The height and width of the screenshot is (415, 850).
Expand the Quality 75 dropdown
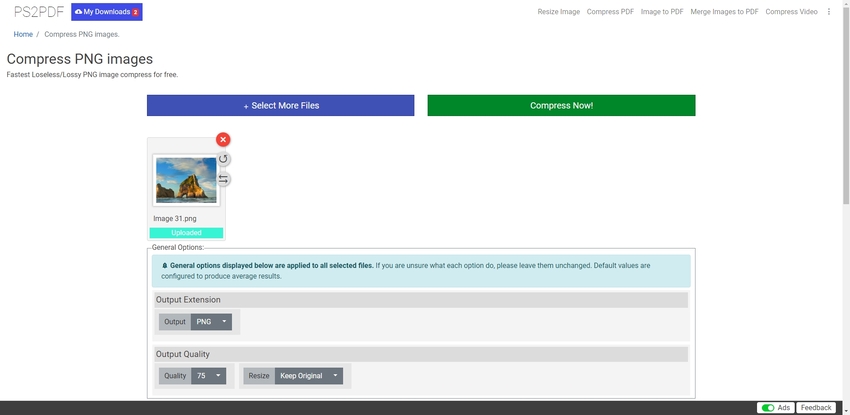pyautogui.click(x=208, y=376)
